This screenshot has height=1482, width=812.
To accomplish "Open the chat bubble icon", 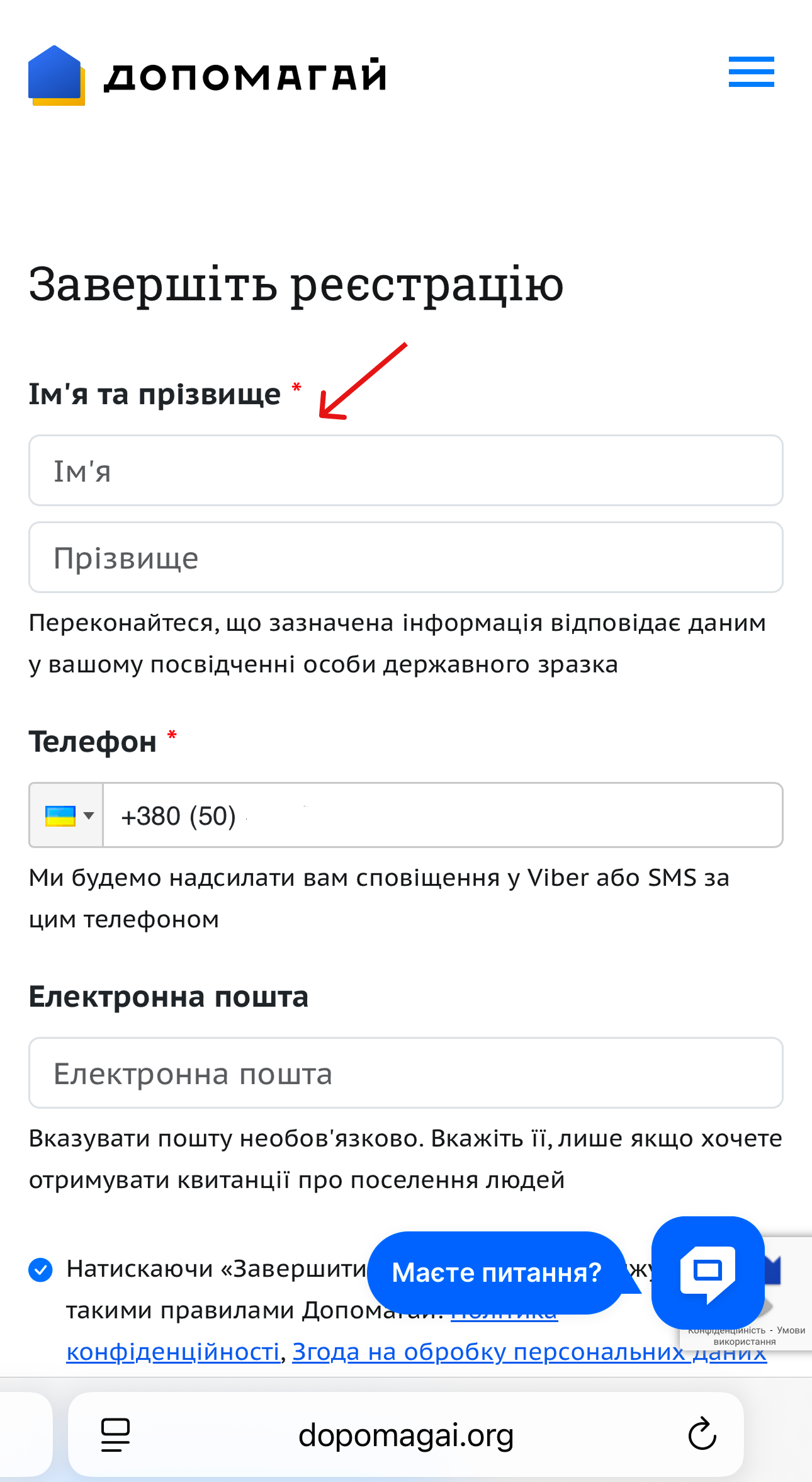I will pos(708,1272).
